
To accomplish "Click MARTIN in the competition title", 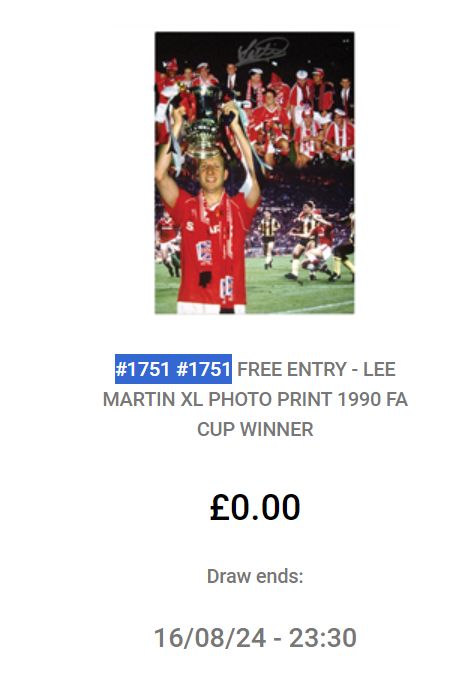I will point(139,399).
